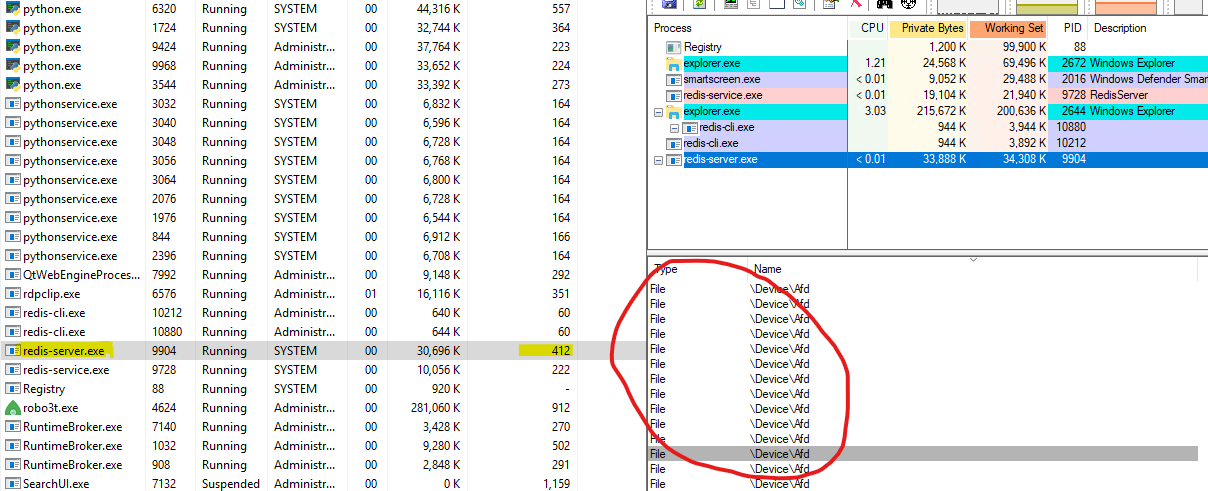Screen dimensions: 1208x491
Task: Click redis-service.exe icon in Task Manager
Action: click(12, 369)
